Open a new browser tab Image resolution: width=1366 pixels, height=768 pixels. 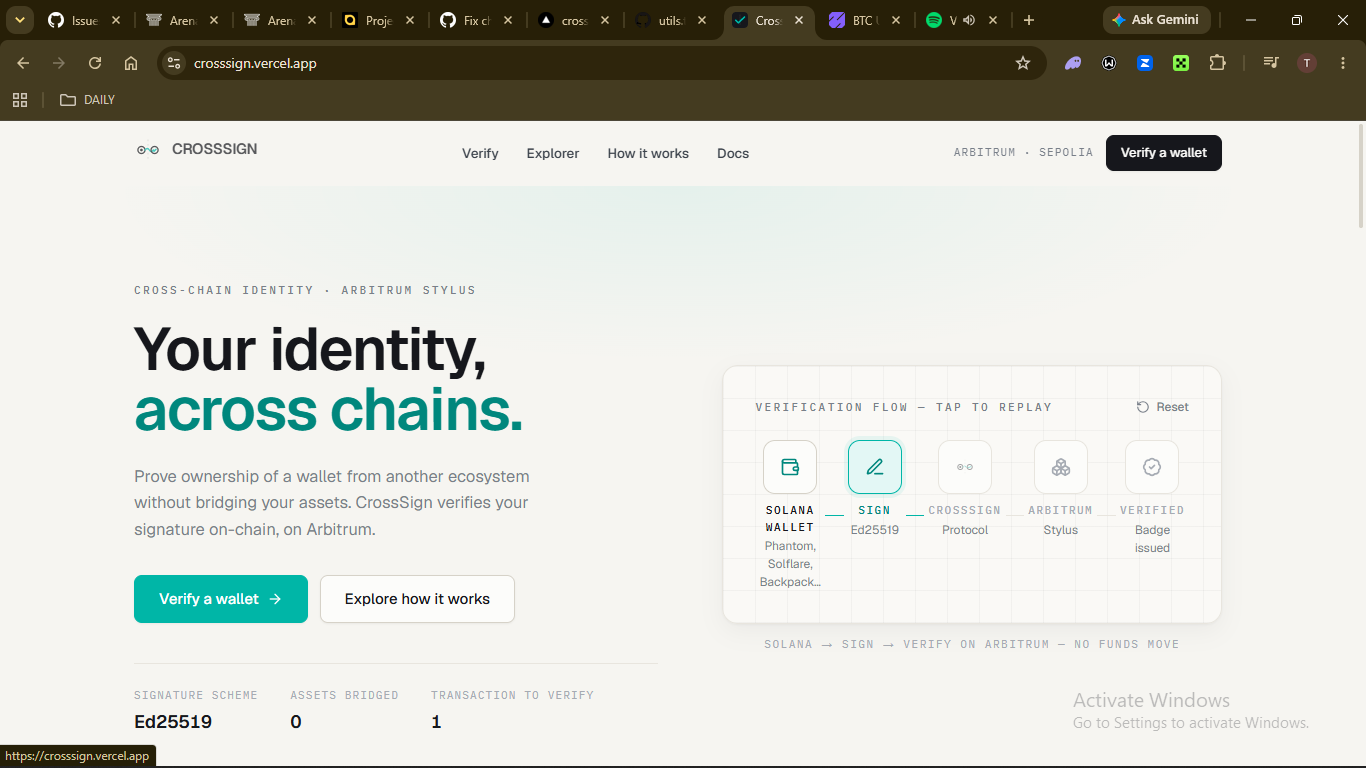[1029, 20]
